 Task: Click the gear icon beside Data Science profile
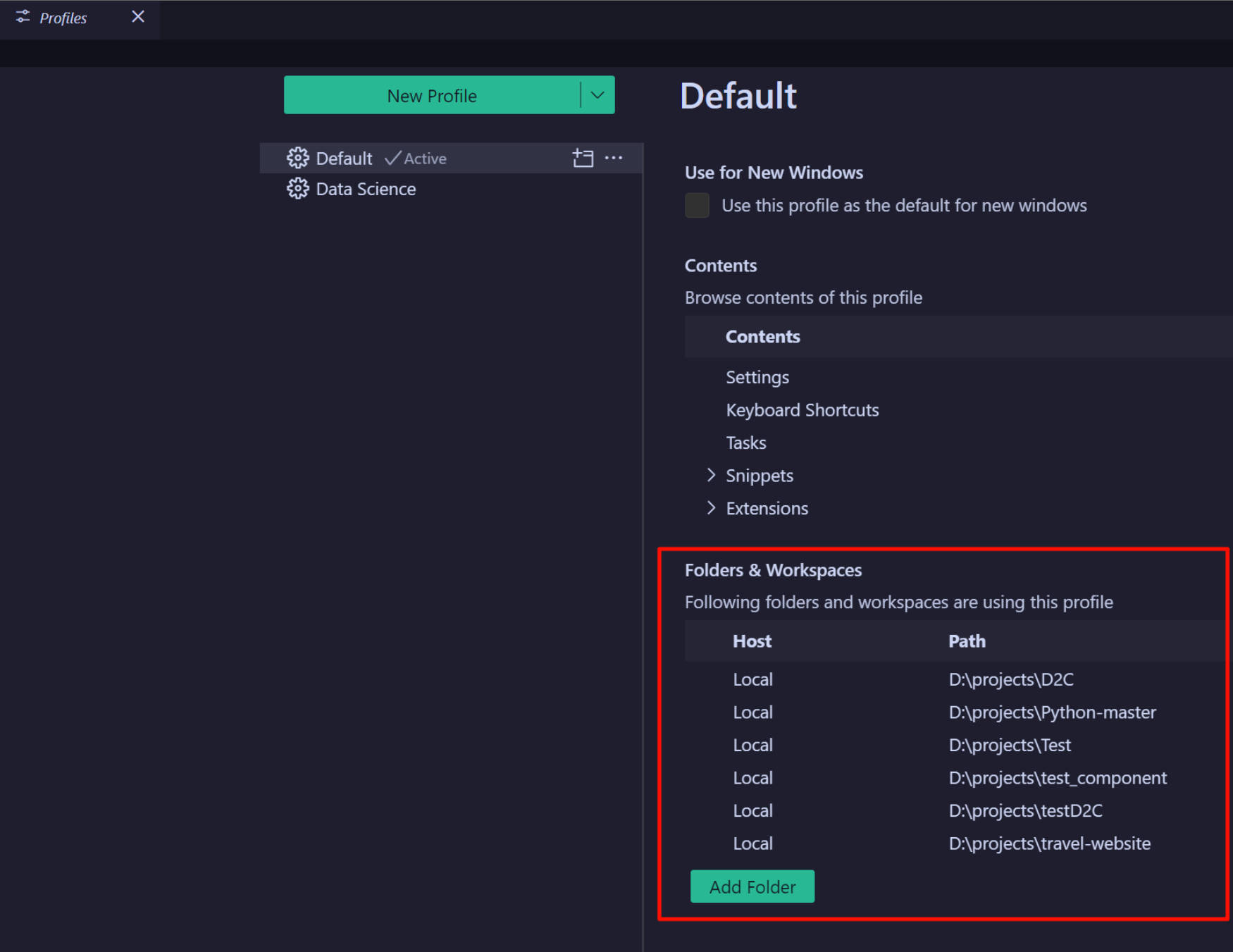[x=298, y=188]
